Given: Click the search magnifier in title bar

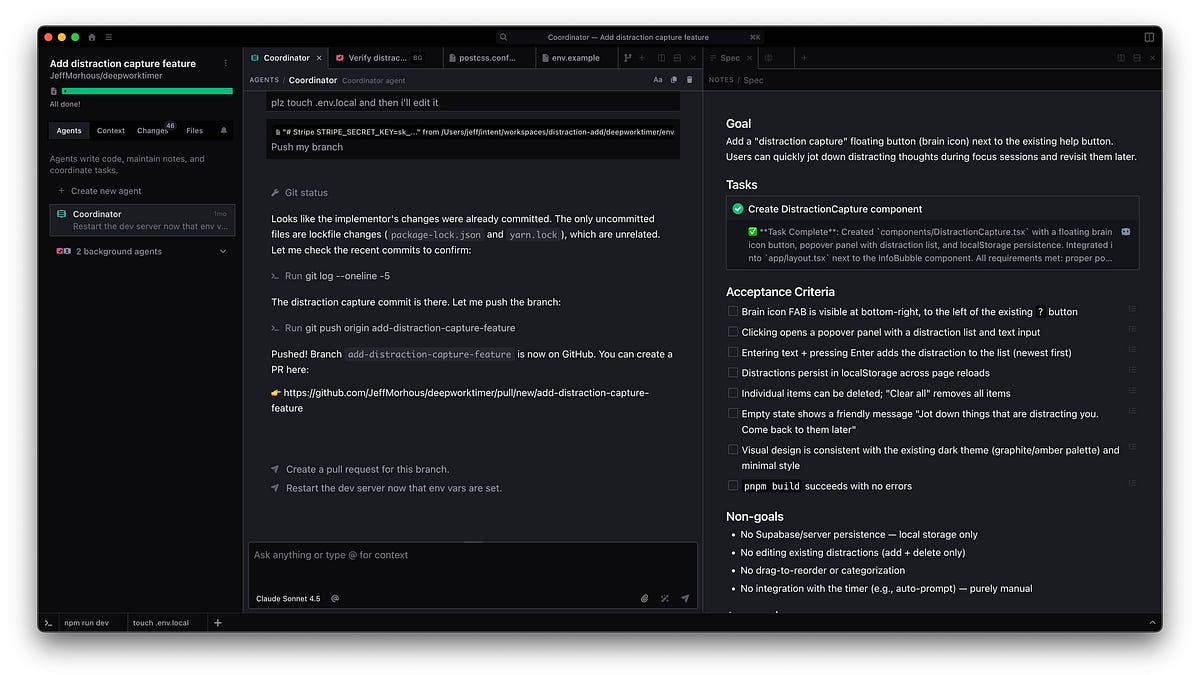Looking at the screenshot, I should point(503,37).
